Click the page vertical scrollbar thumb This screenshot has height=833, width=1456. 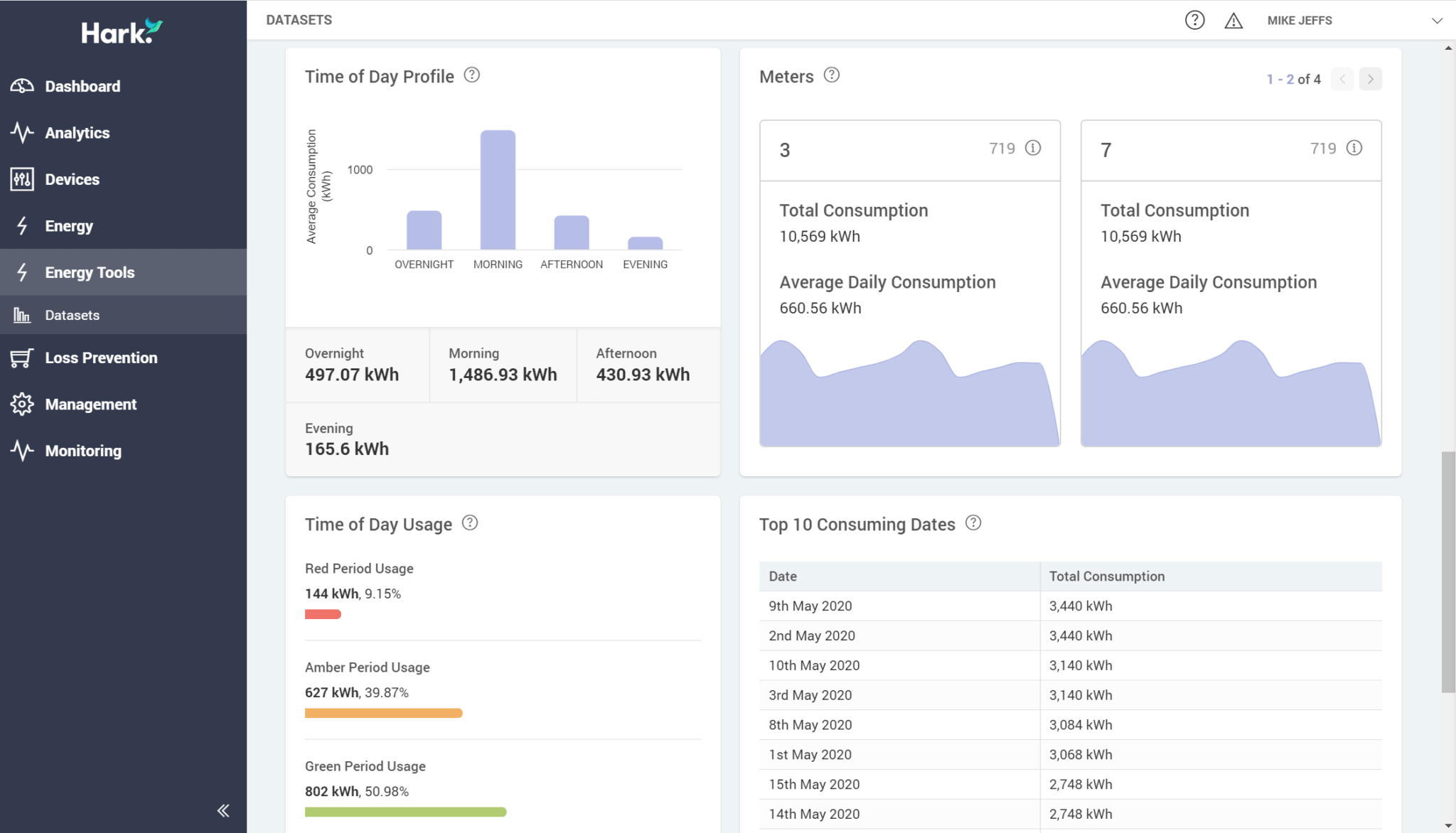point(1448,571)
